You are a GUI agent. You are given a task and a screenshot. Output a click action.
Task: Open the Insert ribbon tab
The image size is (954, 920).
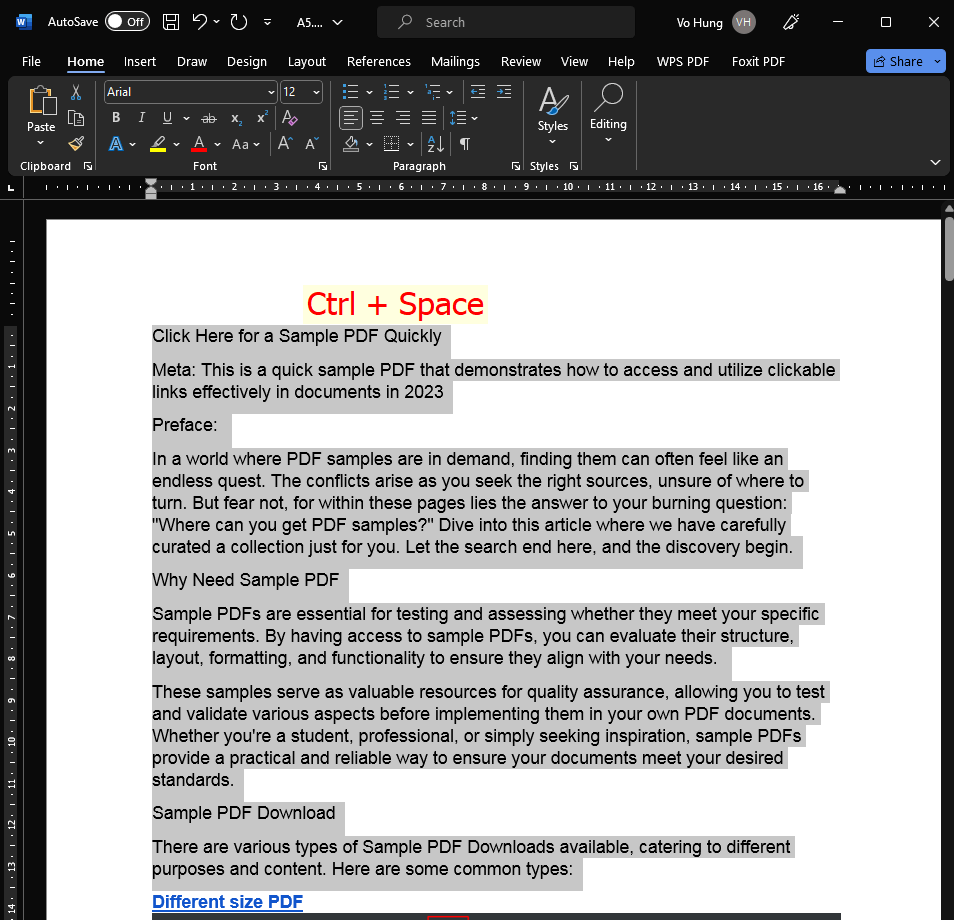(140, 61)
